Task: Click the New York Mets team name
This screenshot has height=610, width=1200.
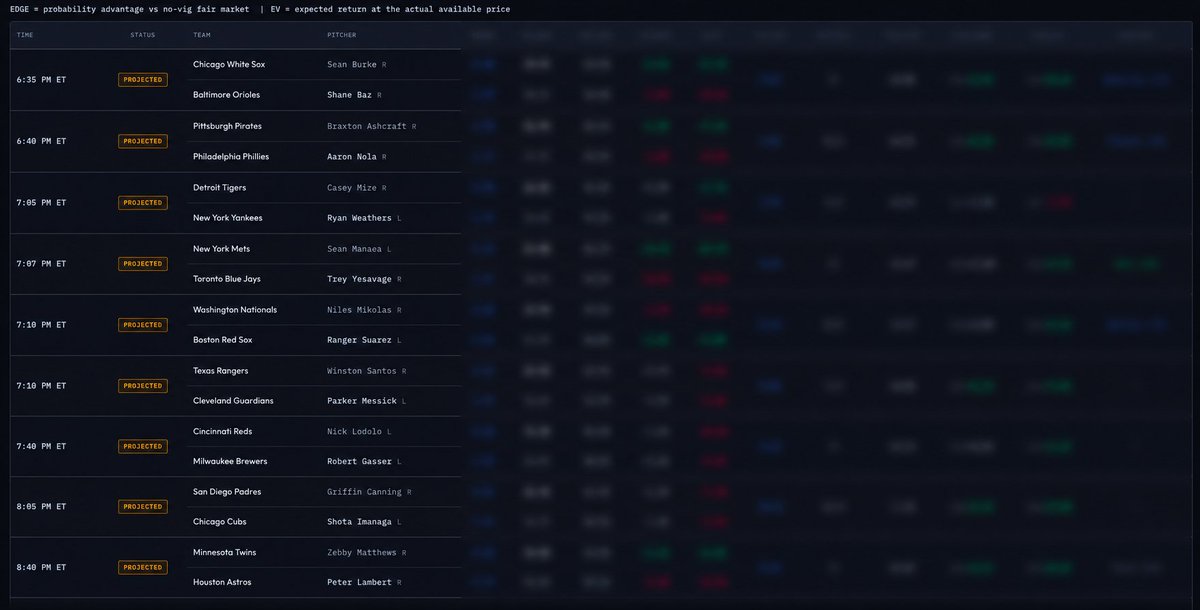Action: pyautogui.click(x=220, y=248)
